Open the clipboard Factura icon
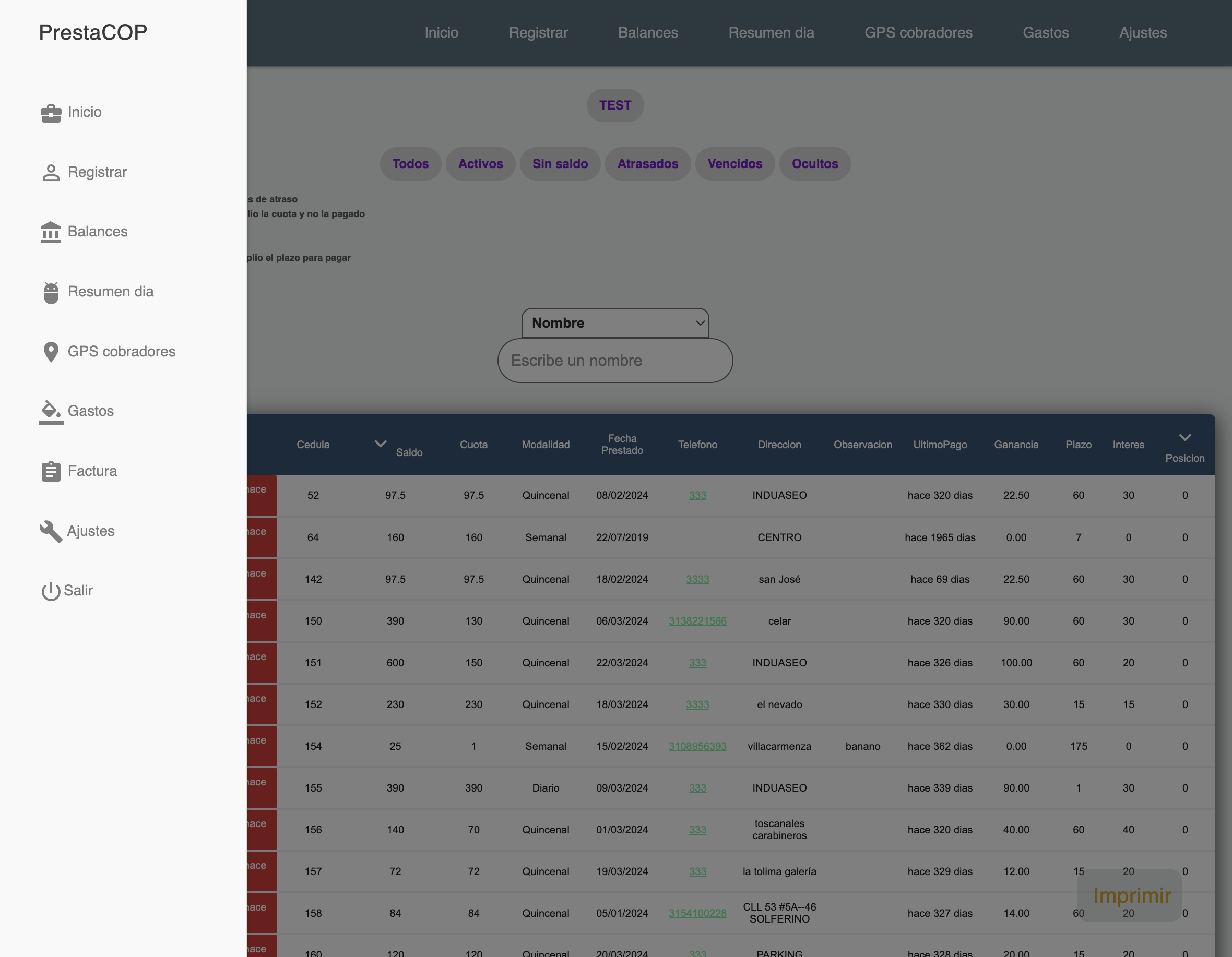The image size is (1232, 957). pyautogui.click(x=51, y=471)
